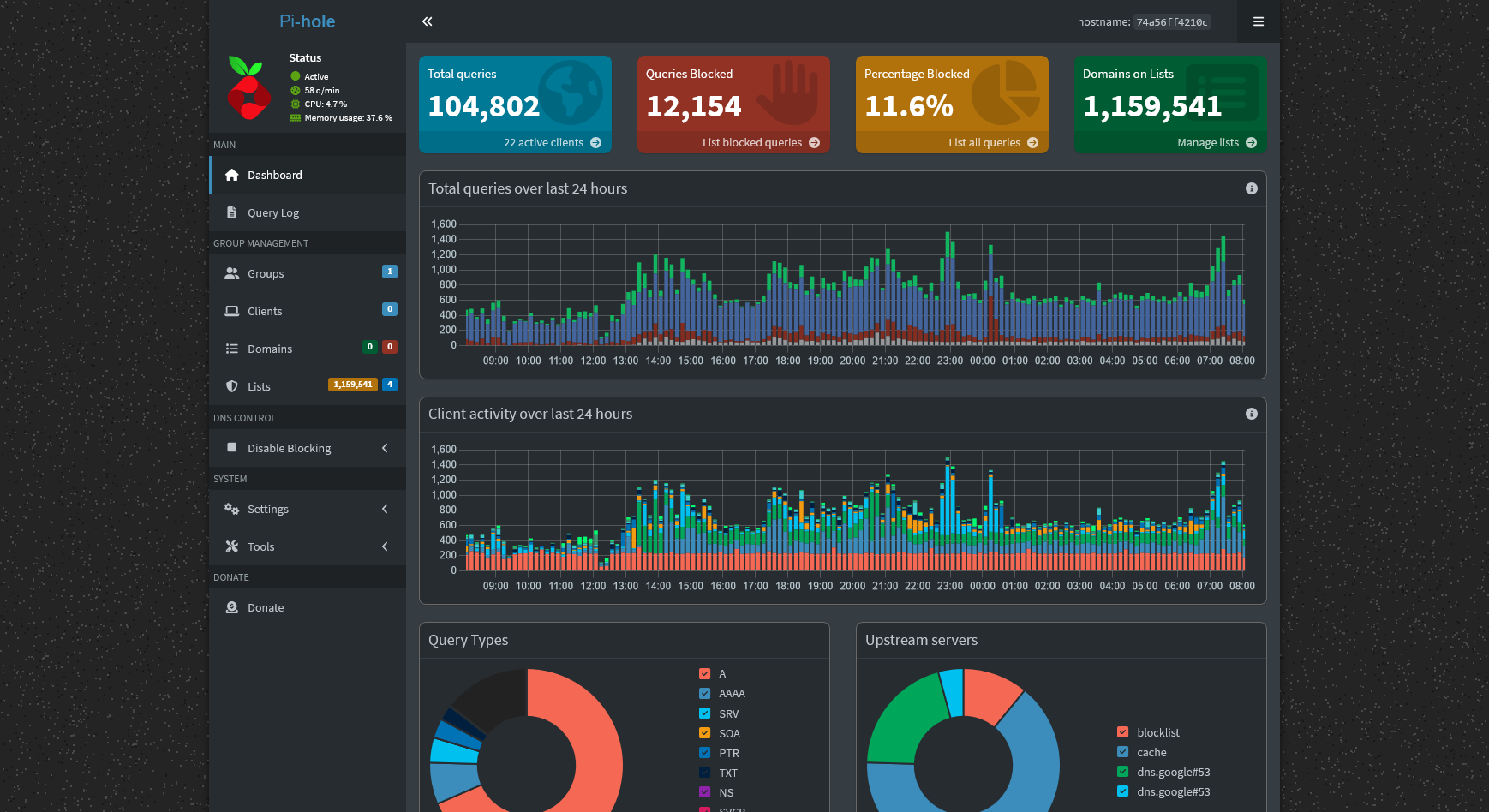Click the large red A slice in Query Types donut
Viewport: 1489px width, 812px height.
pos(591,737)
